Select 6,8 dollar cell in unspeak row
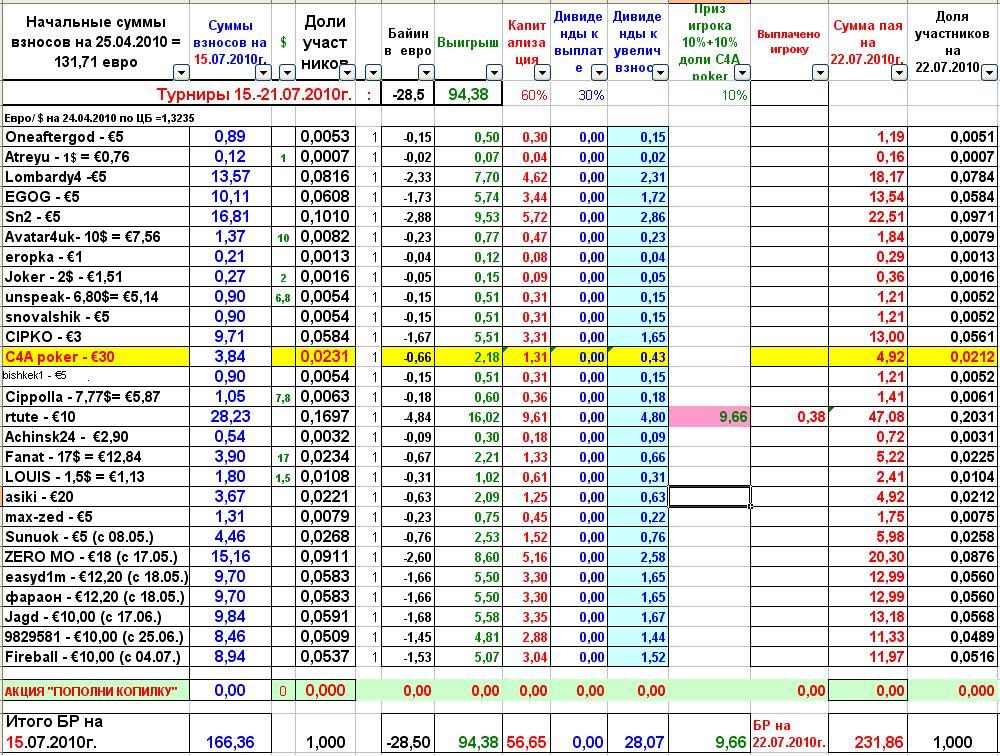The height and width of the screenshot is (756, 1000). point(283,297)
